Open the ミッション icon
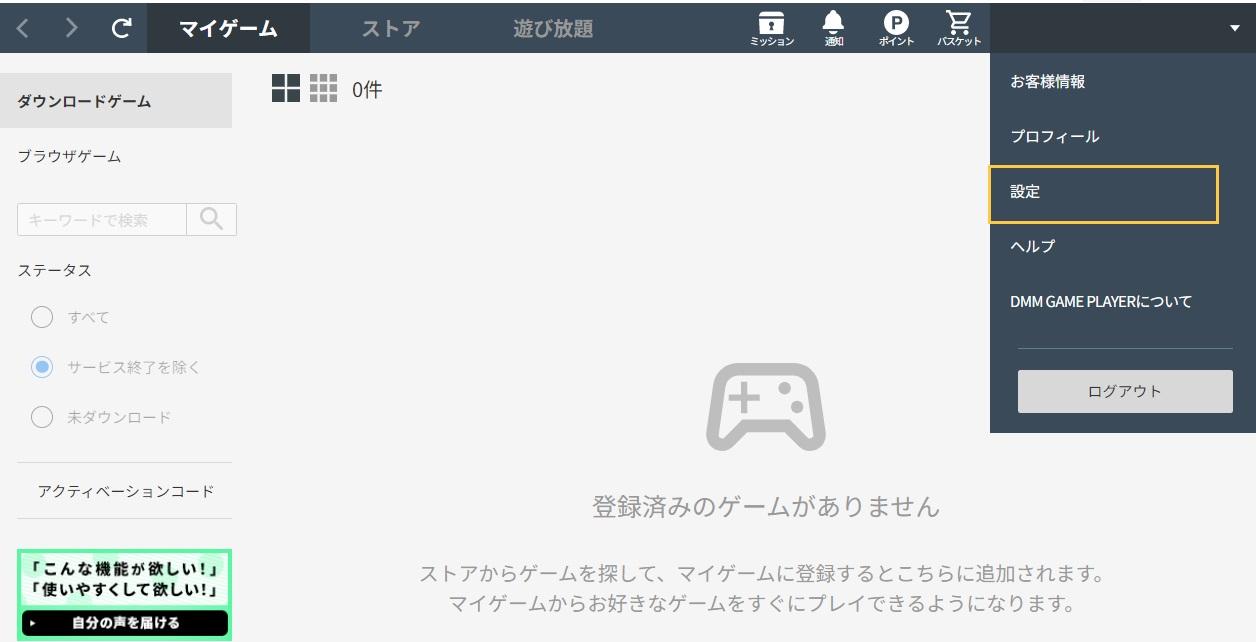Screen dimensions: 1256x642 (x=770, y=25)
